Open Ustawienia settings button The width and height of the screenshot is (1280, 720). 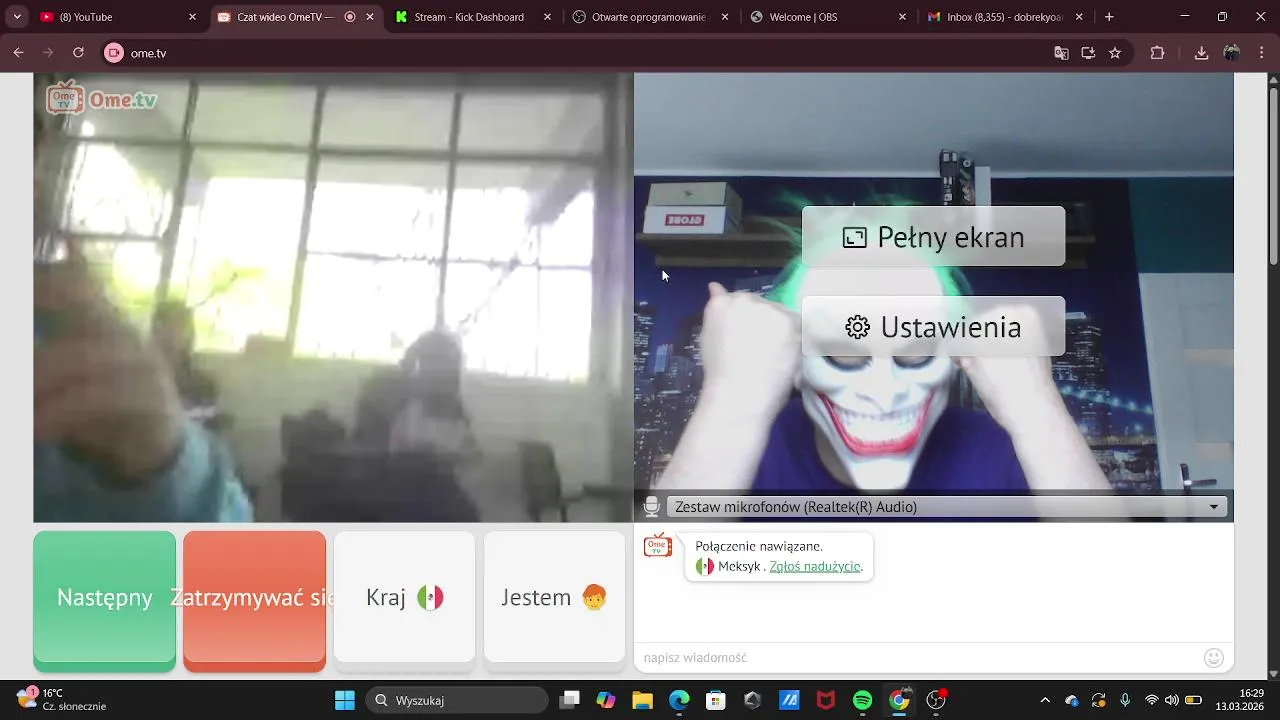coord(933,327)
